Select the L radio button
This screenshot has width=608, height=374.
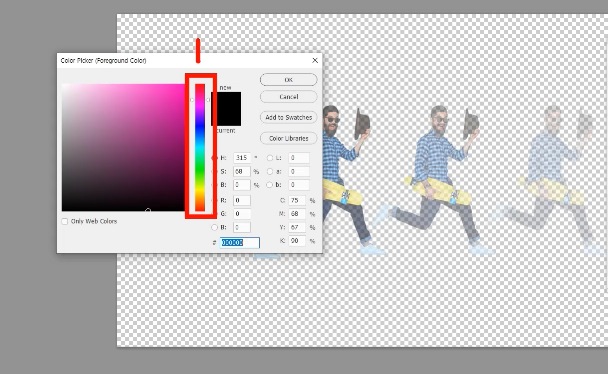(x=270, y=158)
